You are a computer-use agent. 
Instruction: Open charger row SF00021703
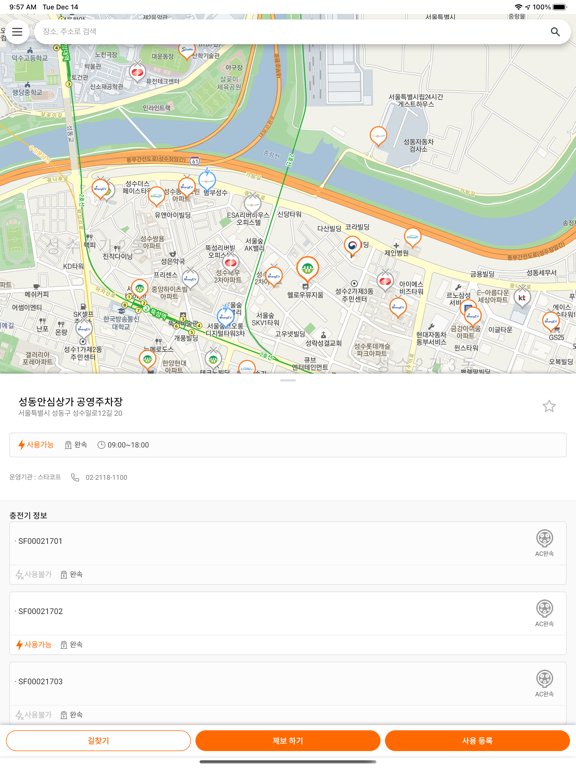click(x=288, y=693)
